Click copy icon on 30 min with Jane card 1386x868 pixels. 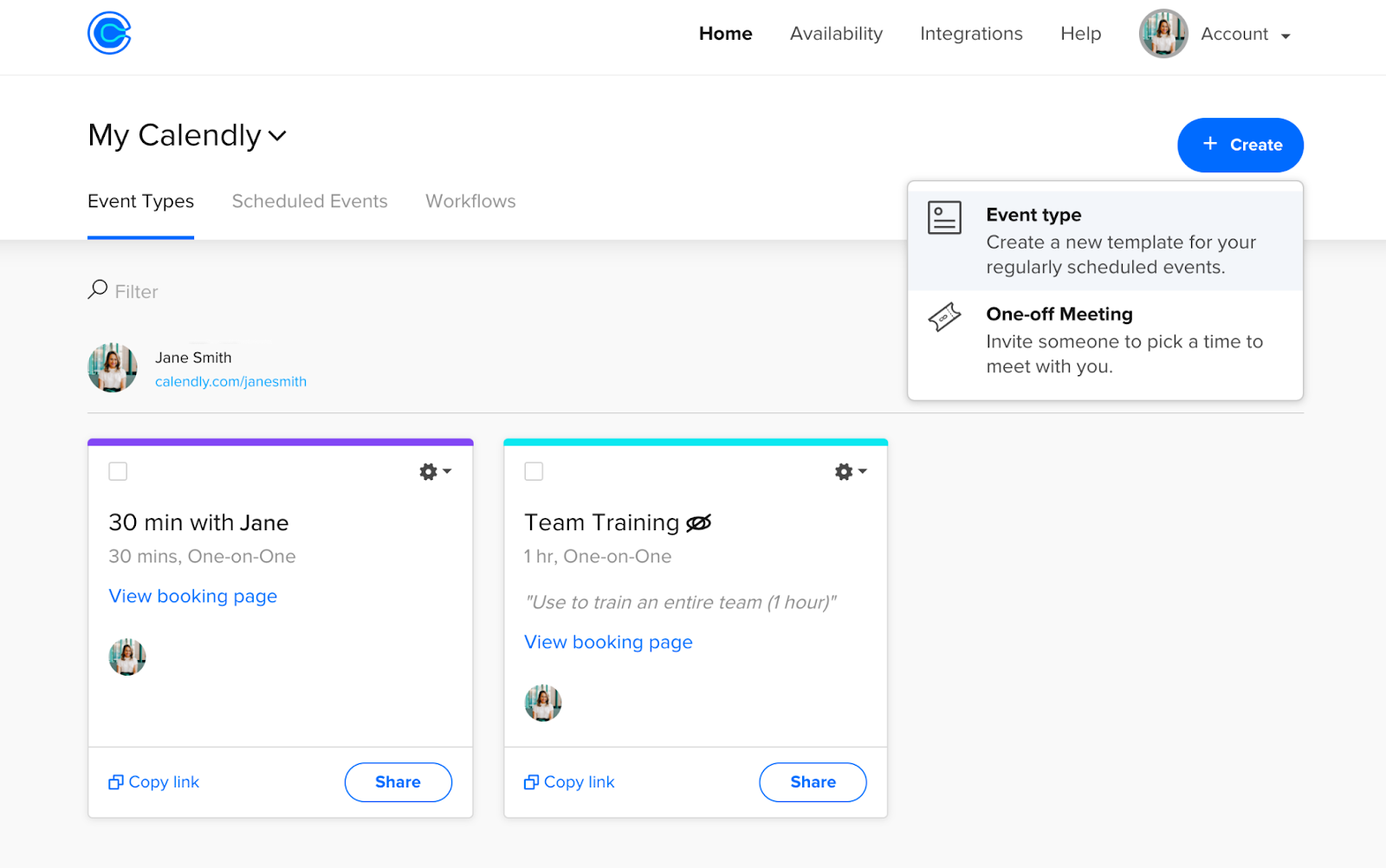pyautogui.click(x=116, y=782)
